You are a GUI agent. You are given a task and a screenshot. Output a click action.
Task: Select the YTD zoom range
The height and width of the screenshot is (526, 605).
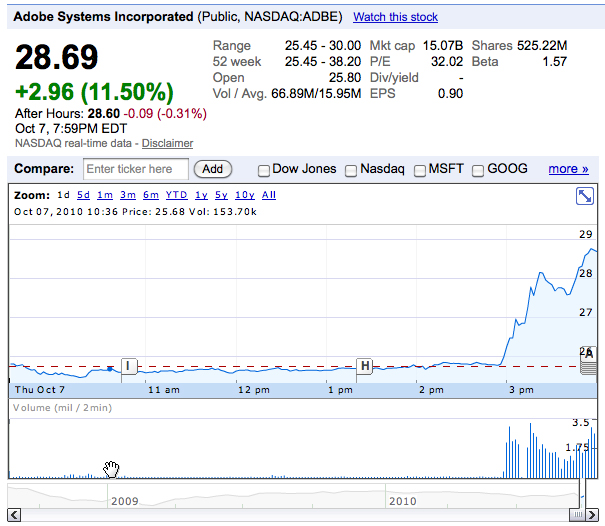176,195
